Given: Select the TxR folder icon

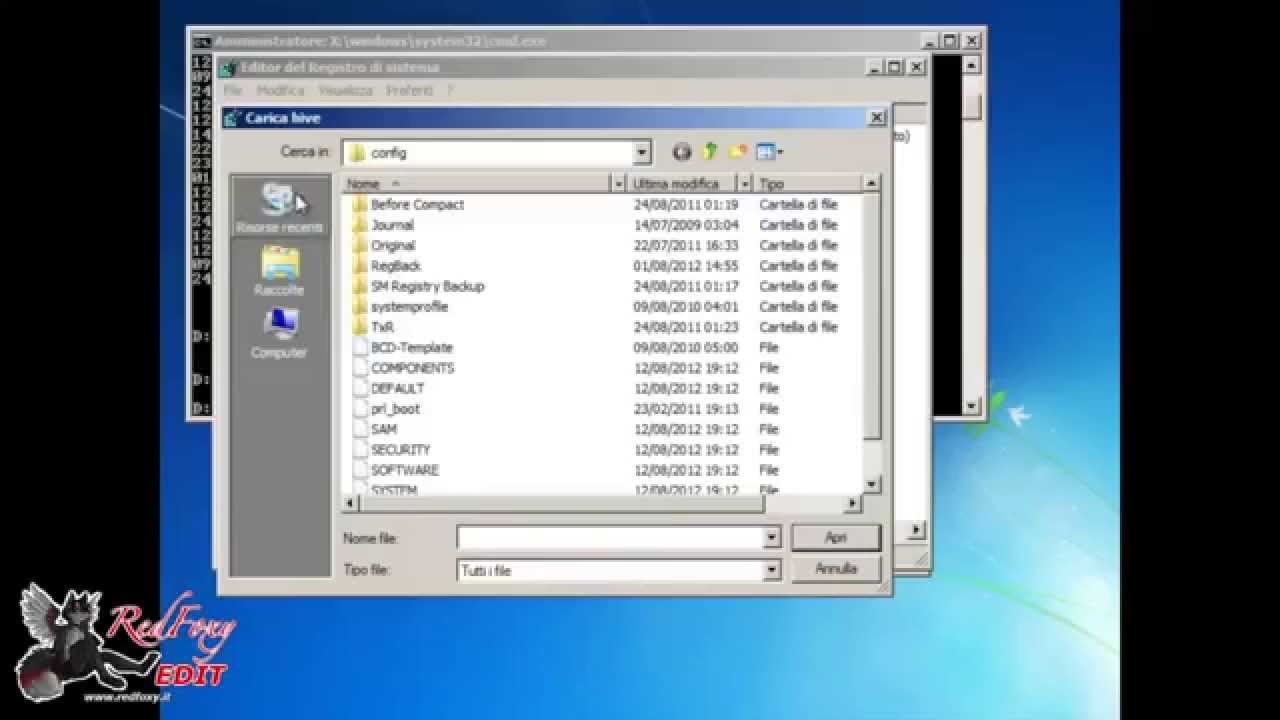Looking at the screenshot, I should pos(360,327).
